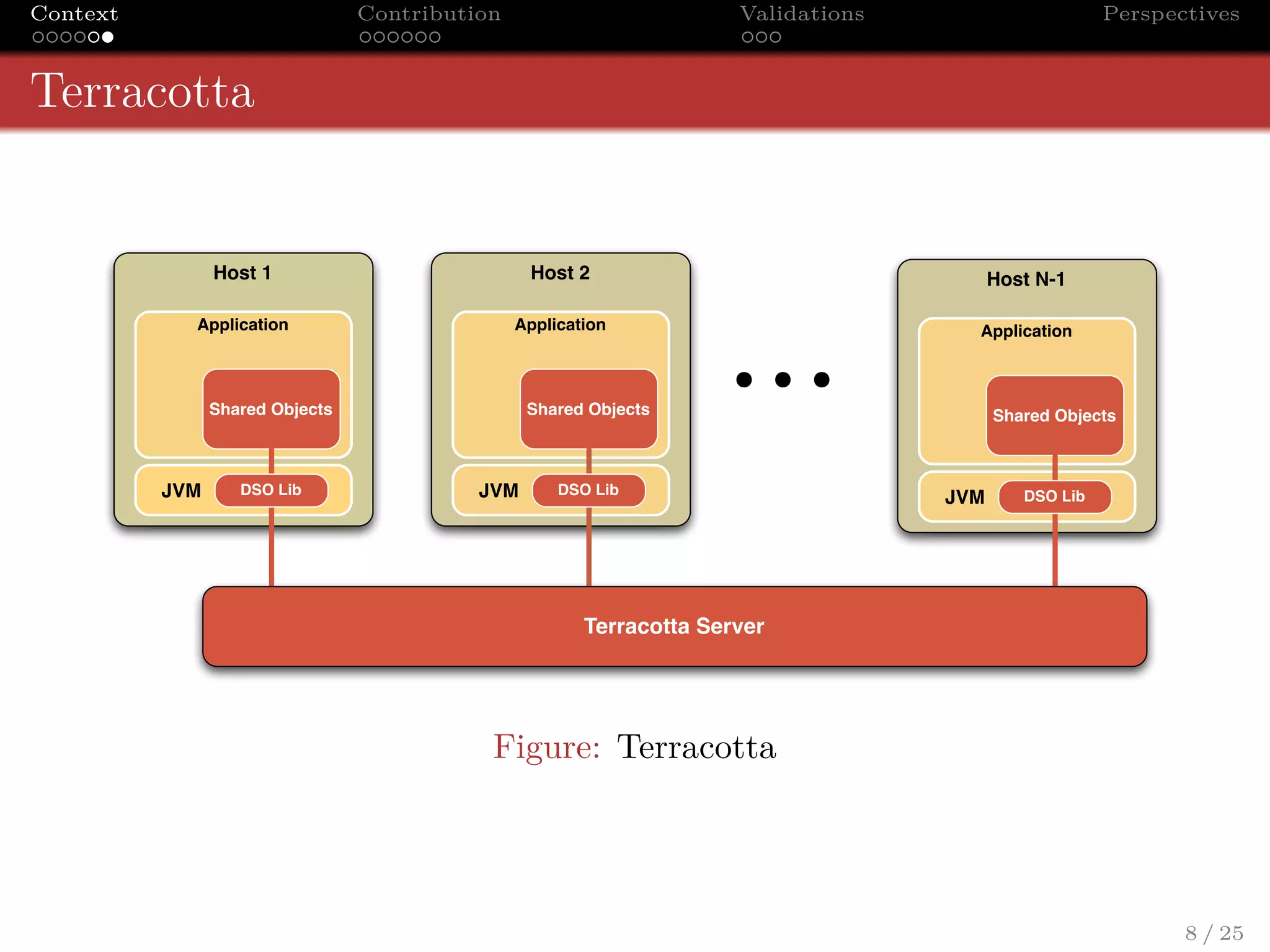Open the Perspectives section

[1171, 14]
